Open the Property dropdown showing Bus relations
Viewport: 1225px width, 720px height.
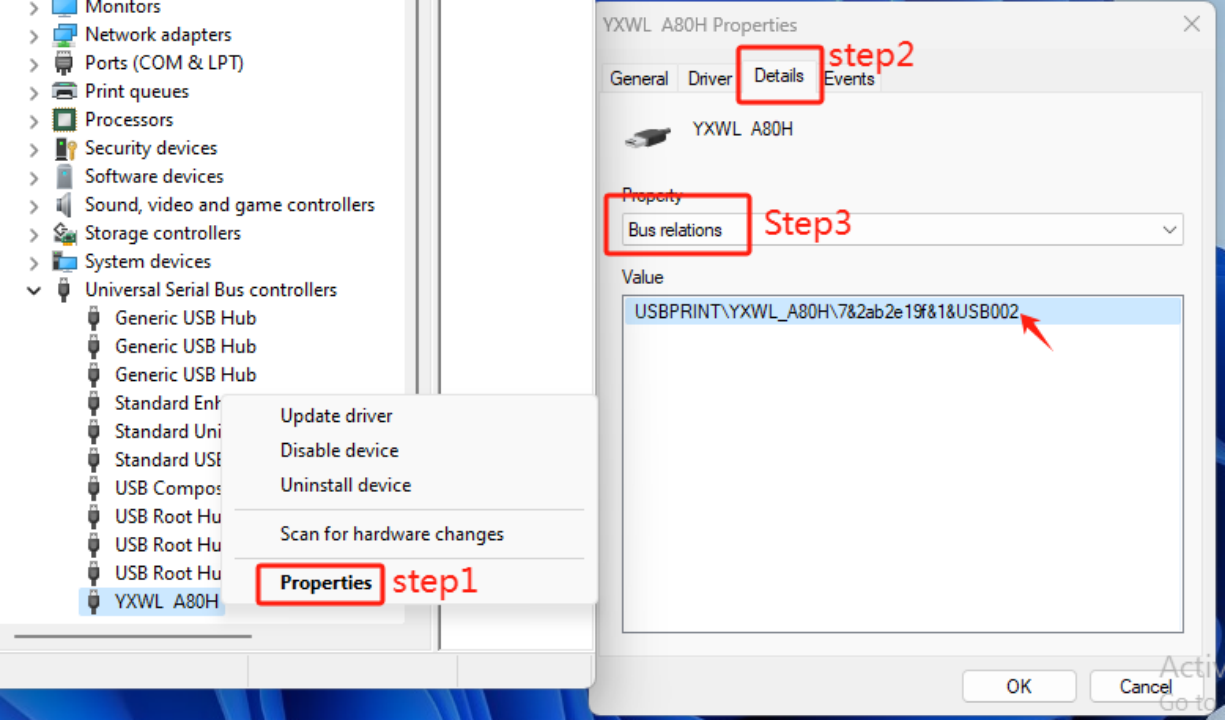tap(902, 230)
